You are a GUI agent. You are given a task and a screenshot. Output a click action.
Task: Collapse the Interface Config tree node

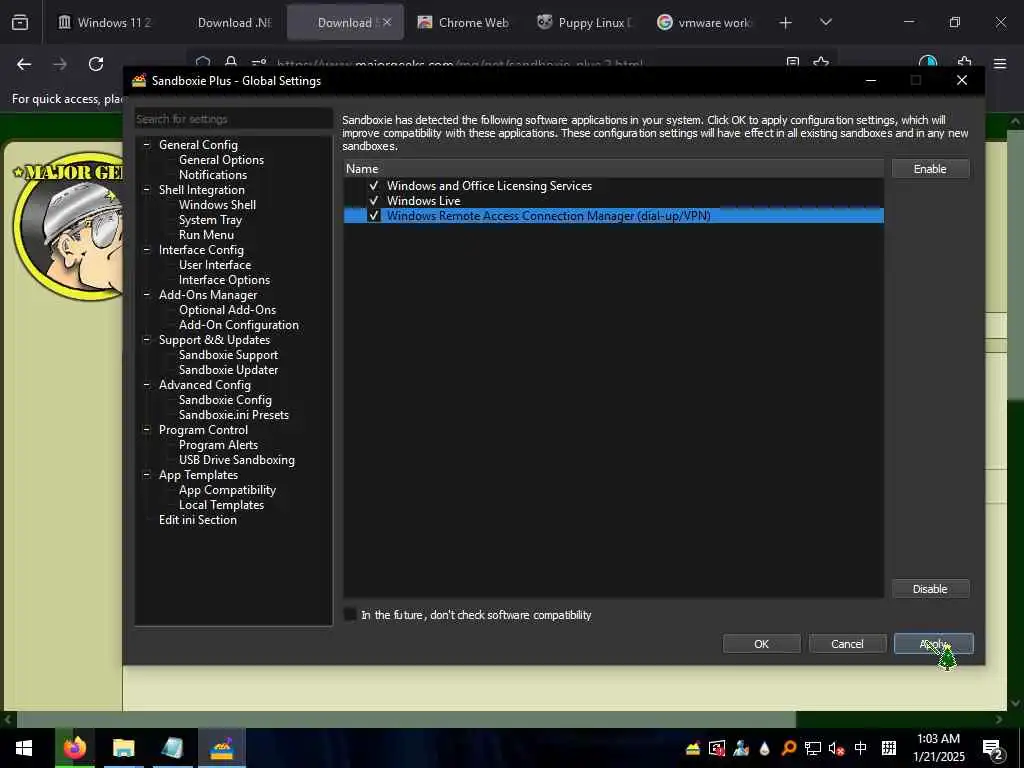click(x=147, y=249)
